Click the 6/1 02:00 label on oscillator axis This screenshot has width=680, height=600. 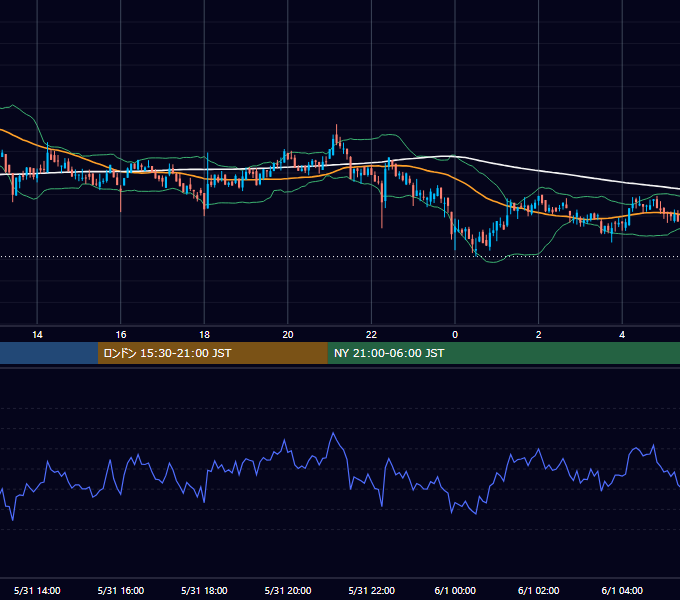point(539,590)
